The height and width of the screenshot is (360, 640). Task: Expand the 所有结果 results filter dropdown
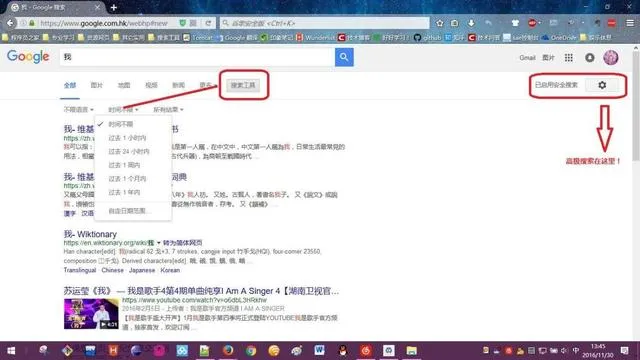pyautogui.click(x=168, y=109)
